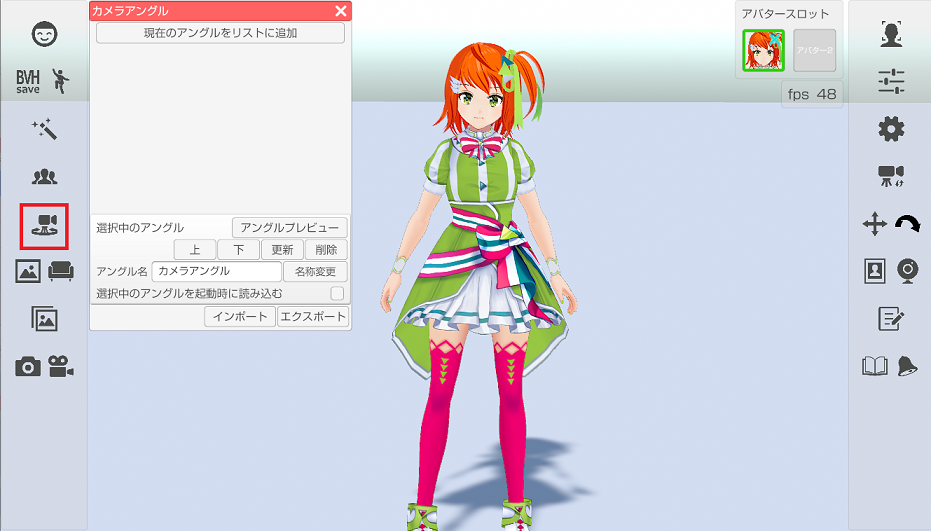Select the アバター2 empty slot
The height and width of the screenshot is (531, 931).
(815, 50)
